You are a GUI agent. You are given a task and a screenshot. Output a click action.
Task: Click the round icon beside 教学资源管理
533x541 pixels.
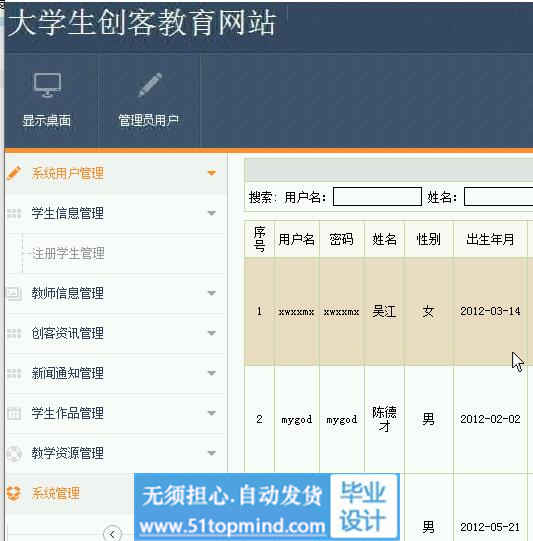(14, 453)
